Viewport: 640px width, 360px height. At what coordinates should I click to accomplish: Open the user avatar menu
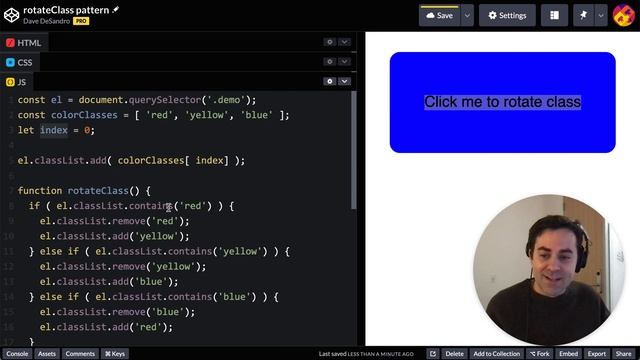tap(624, 16)
